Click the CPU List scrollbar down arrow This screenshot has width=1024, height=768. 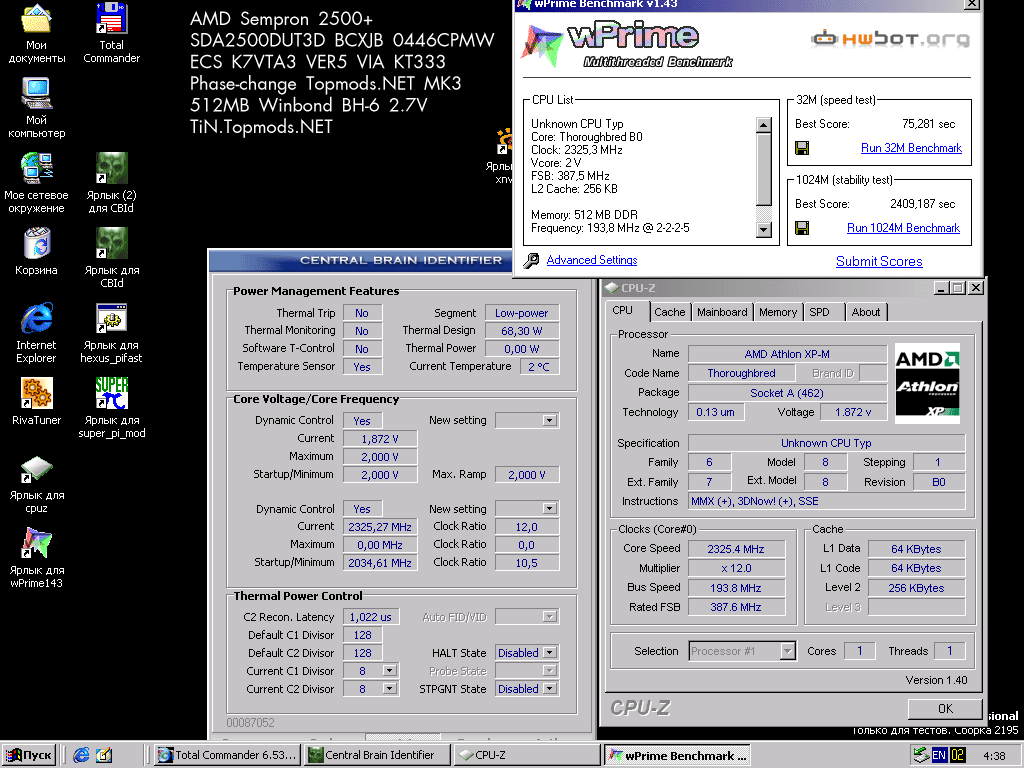[x=763, y=229]
